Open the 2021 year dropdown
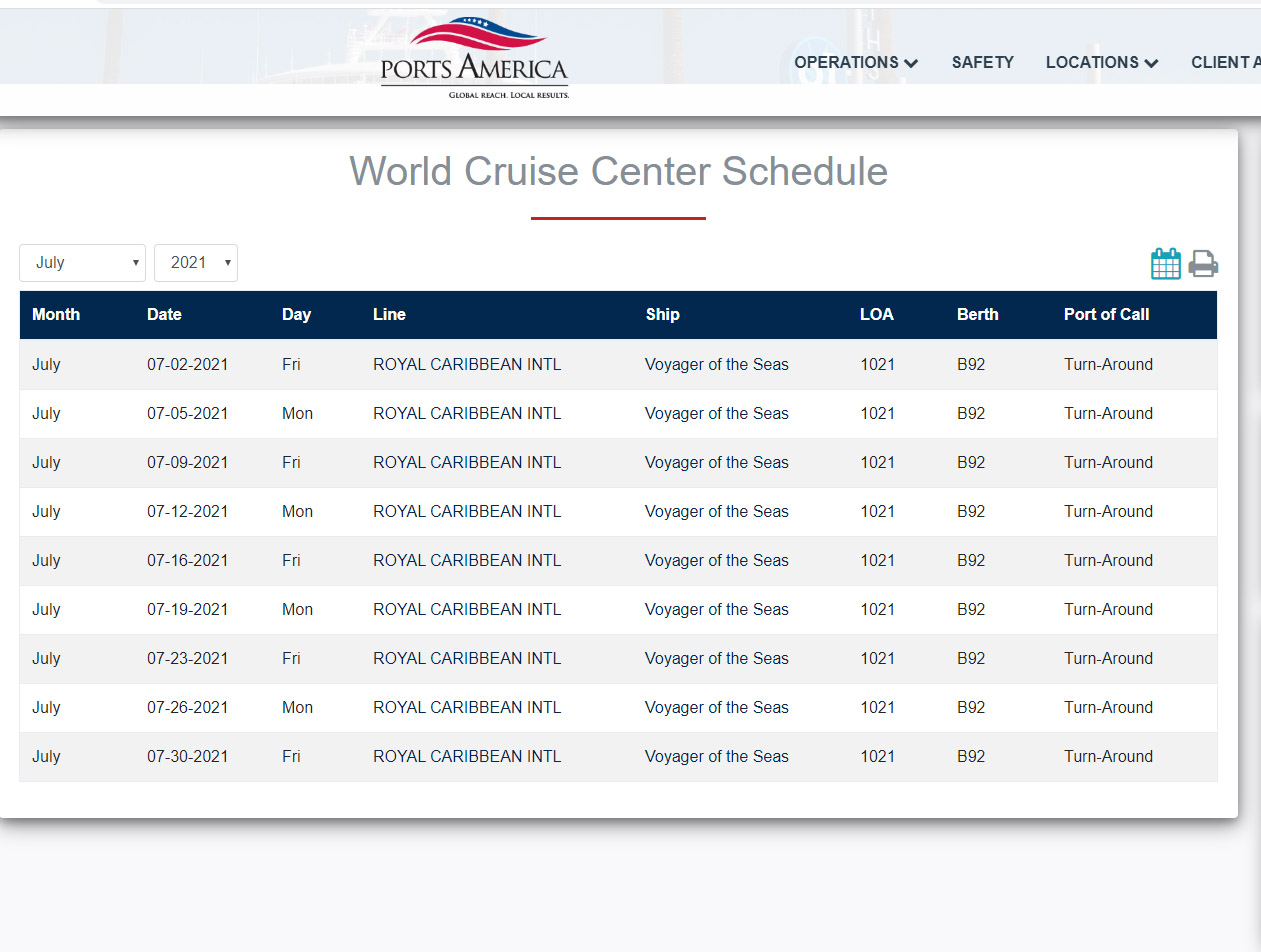This screenshot has width=1261, height=952. pyautogui.click(x=196, y=263)
